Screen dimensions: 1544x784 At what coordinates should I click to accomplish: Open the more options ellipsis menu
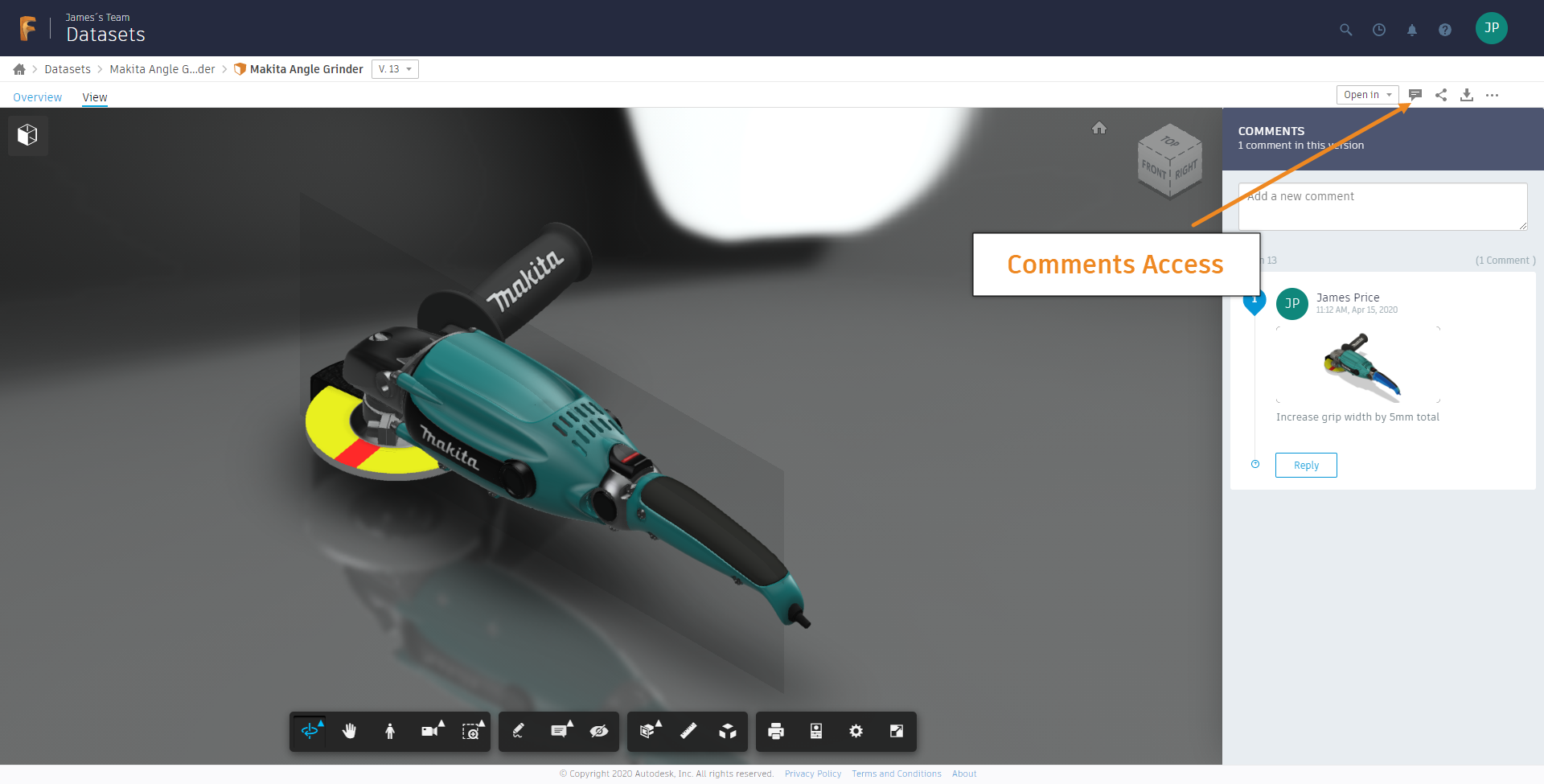click(1493, 95)
